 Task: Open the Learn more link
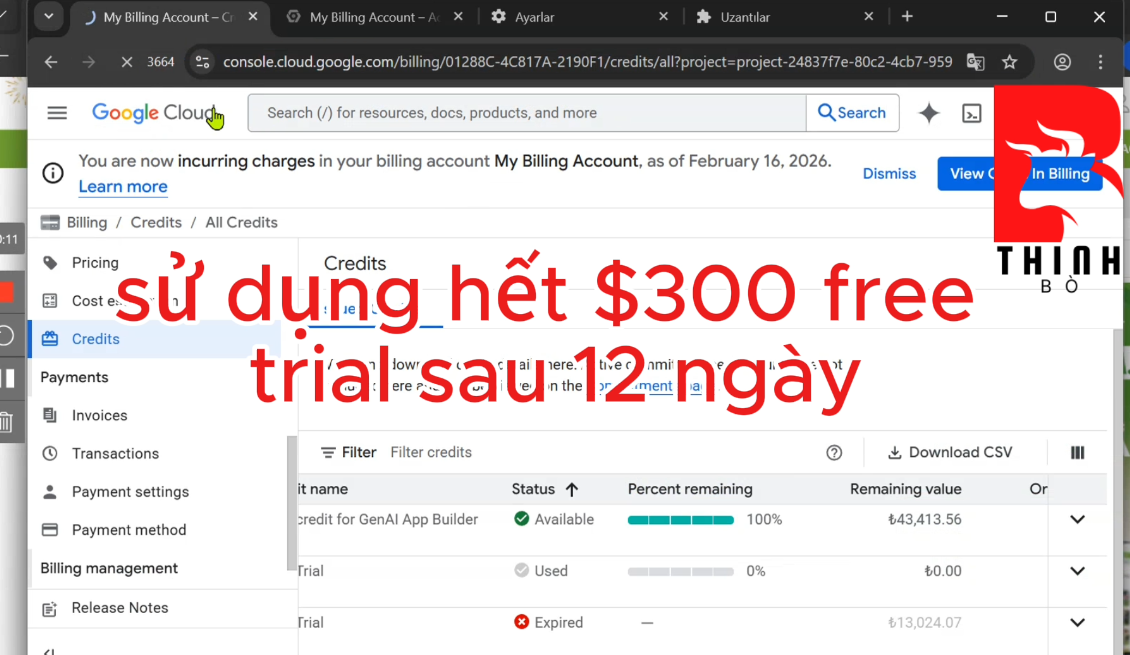click(123, 187)
